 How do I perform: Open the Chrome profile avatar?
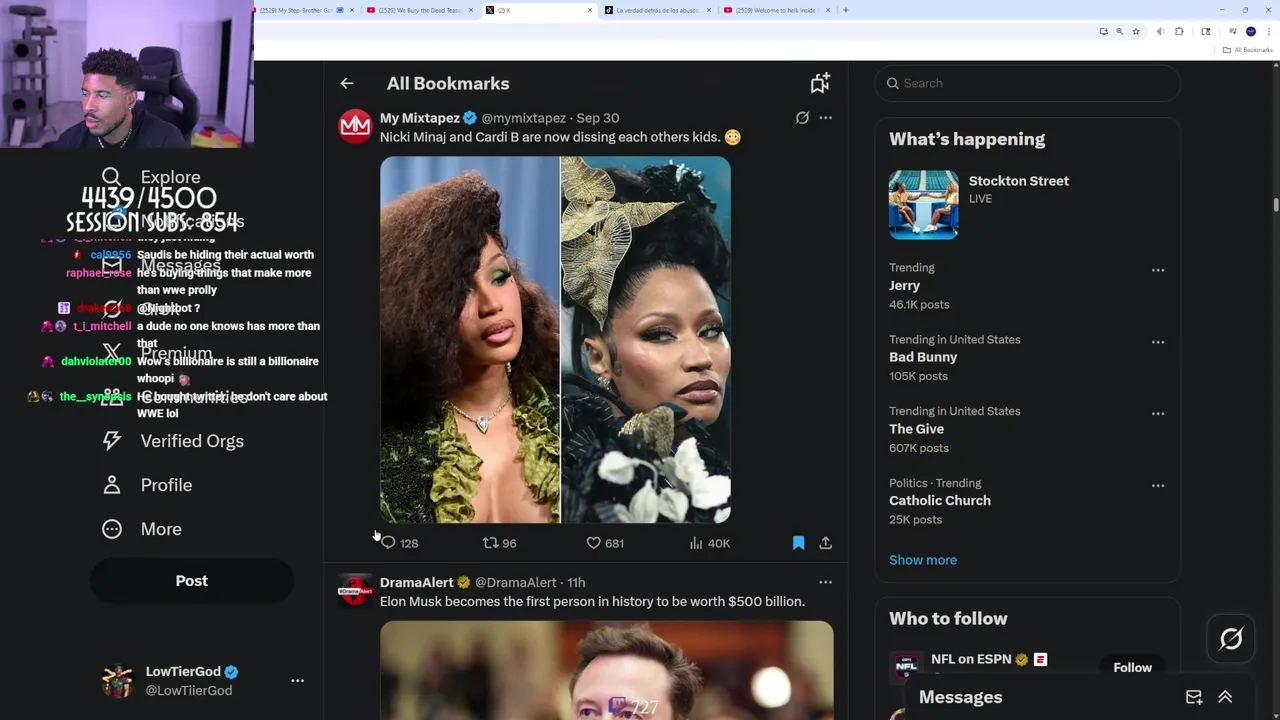pos(1251,32)
